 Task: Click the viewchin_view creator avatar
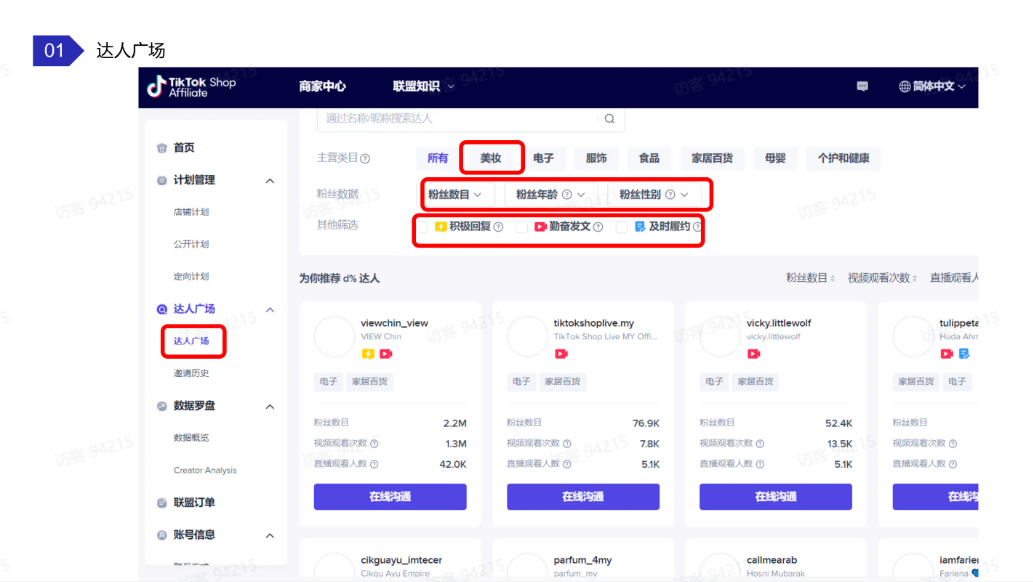[x=335, y=337]
